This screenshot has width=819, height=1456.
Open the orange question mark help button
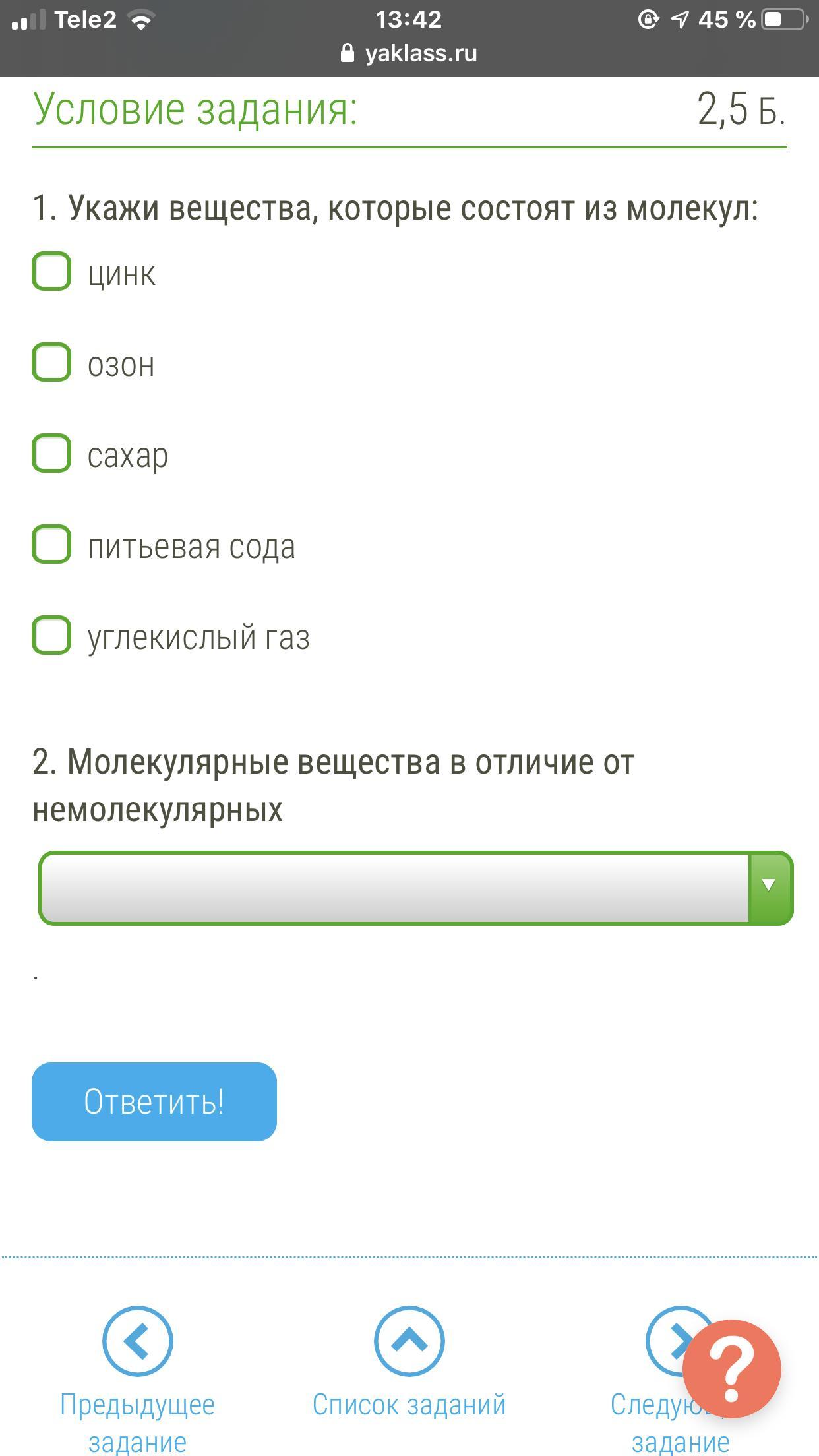731,1369
